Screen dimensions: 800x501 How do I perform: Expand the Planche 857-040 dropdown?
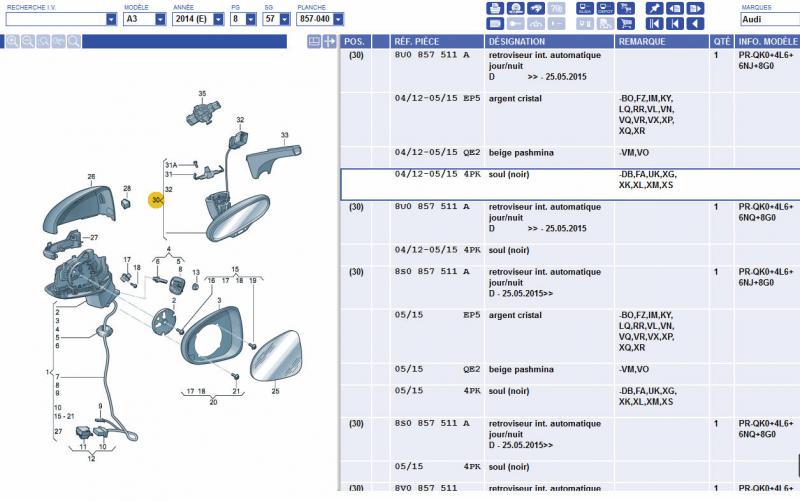(x=338, y=19)
